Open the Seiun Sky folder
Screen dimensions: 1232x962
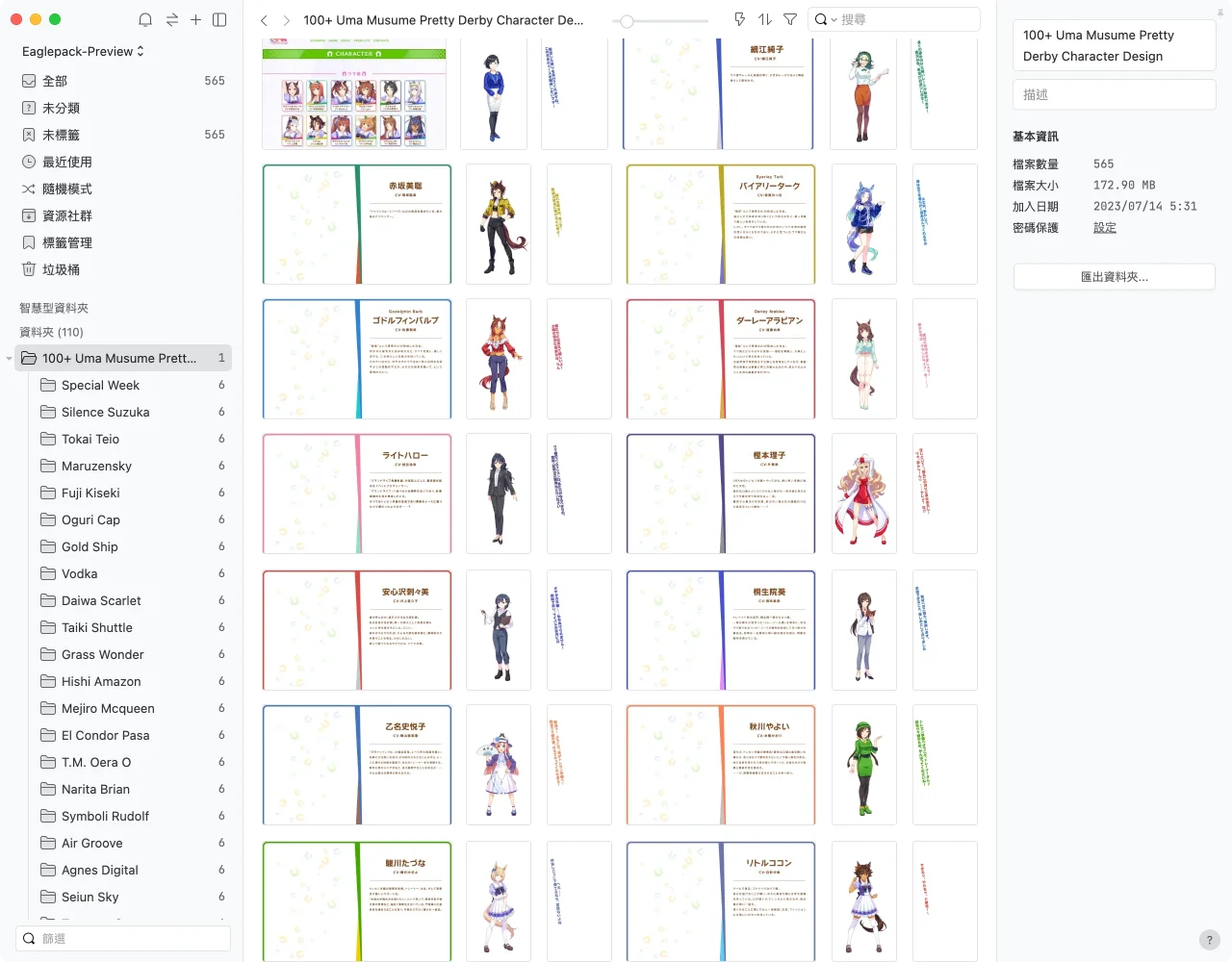click(x=133, y=897)
